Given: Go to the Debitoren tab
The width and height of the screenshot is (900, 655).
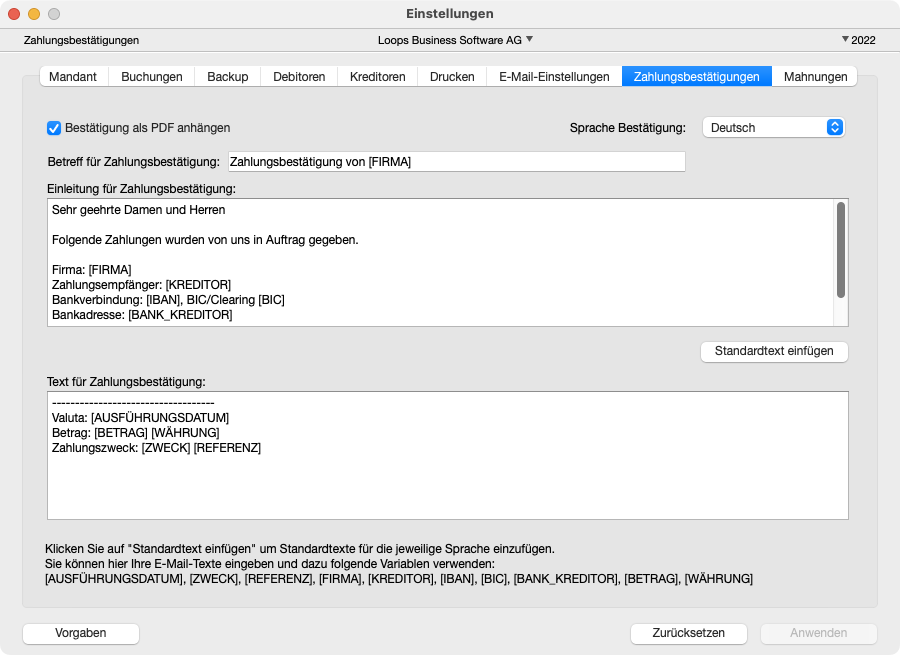Looking at the screenshot, I should (x=299, y=77).
